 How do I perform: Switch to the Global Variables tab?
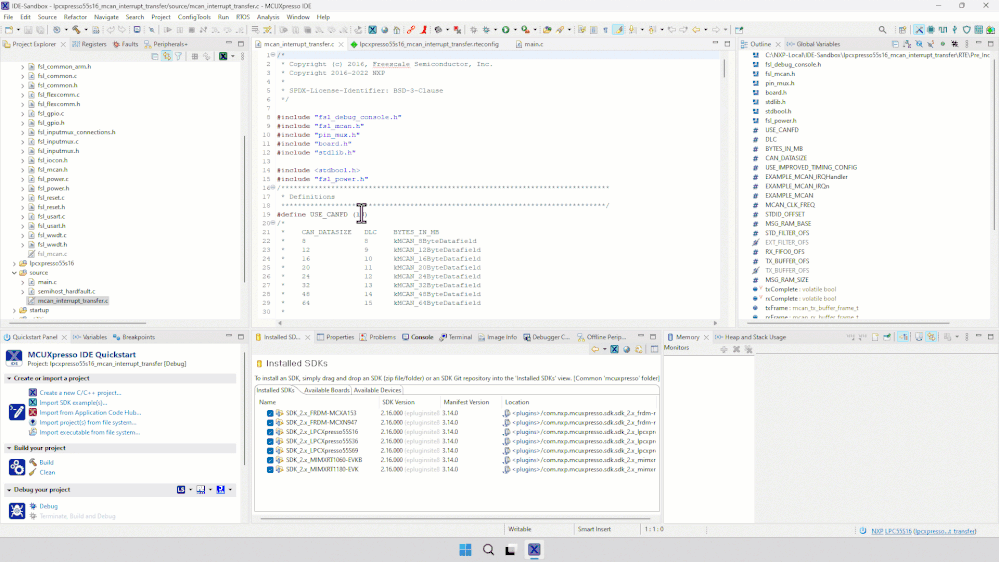coord(814,44)
